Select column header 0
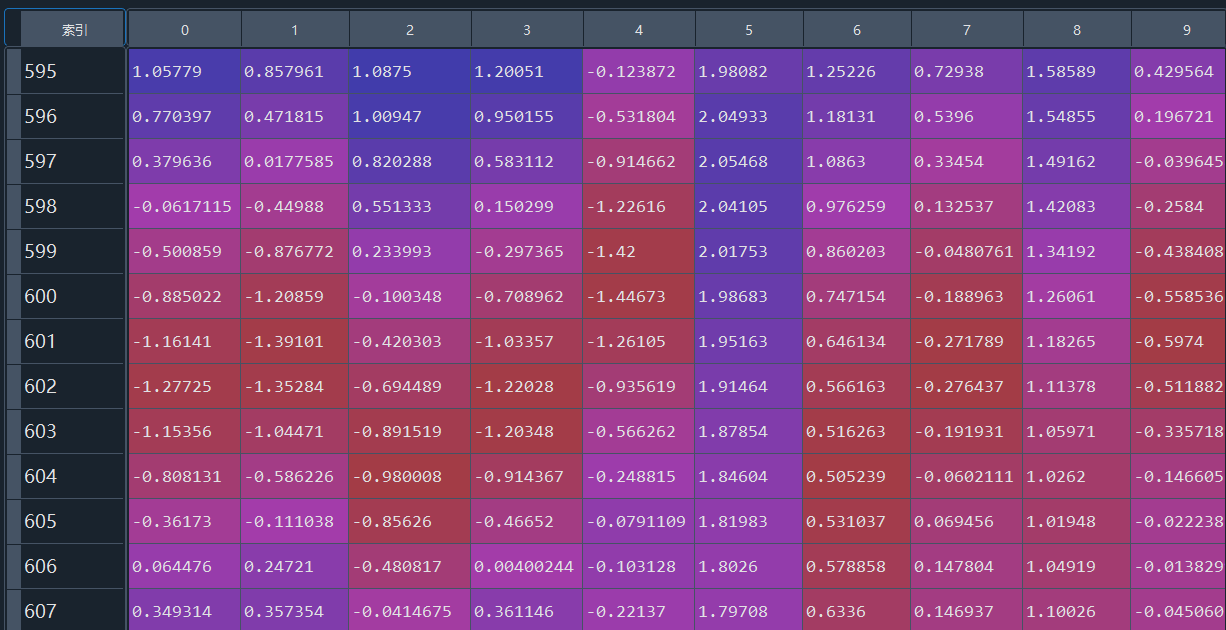1226x630 pixels. point(185,30)
